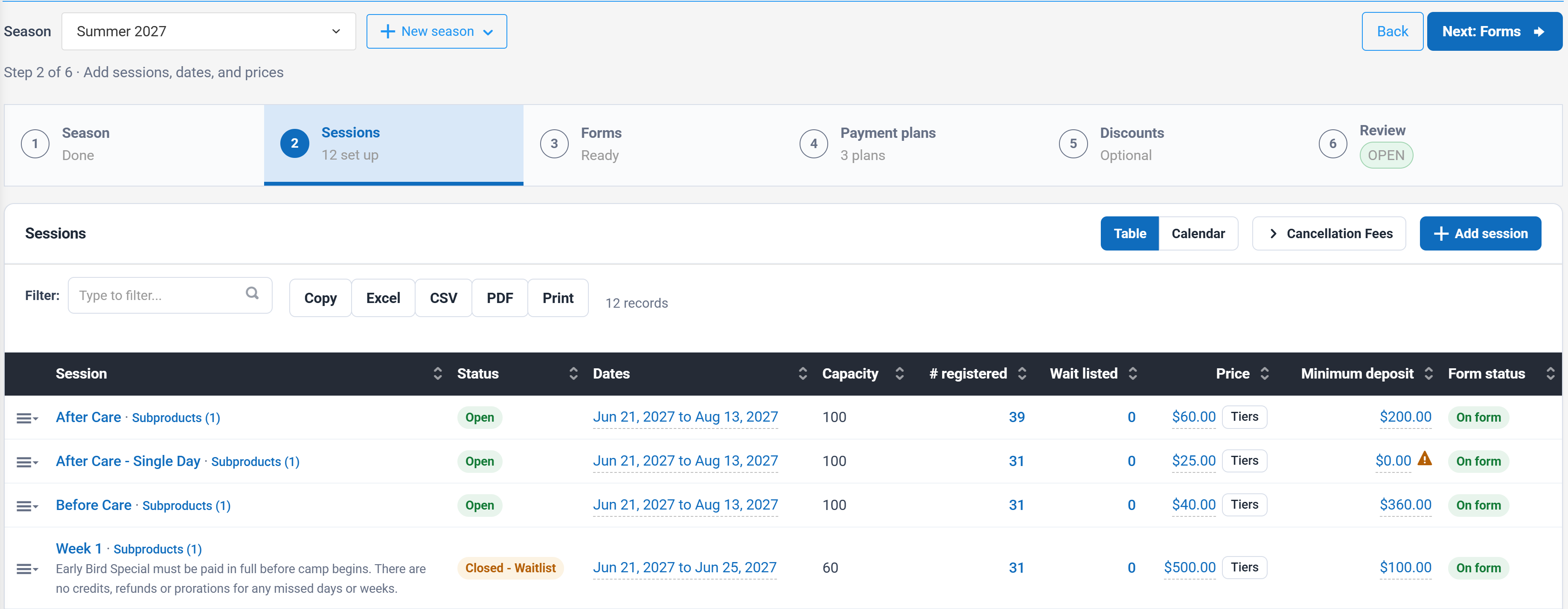The width and height of the screenshot is (1568, 609).
Task: Click the Add session button
Action: [1481, 233]
